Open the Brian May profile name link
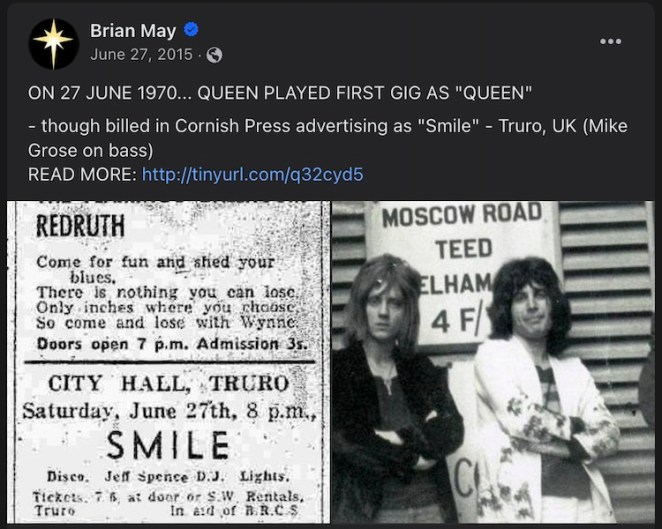This screenshot has width=662, height=529. coord(132,31)
